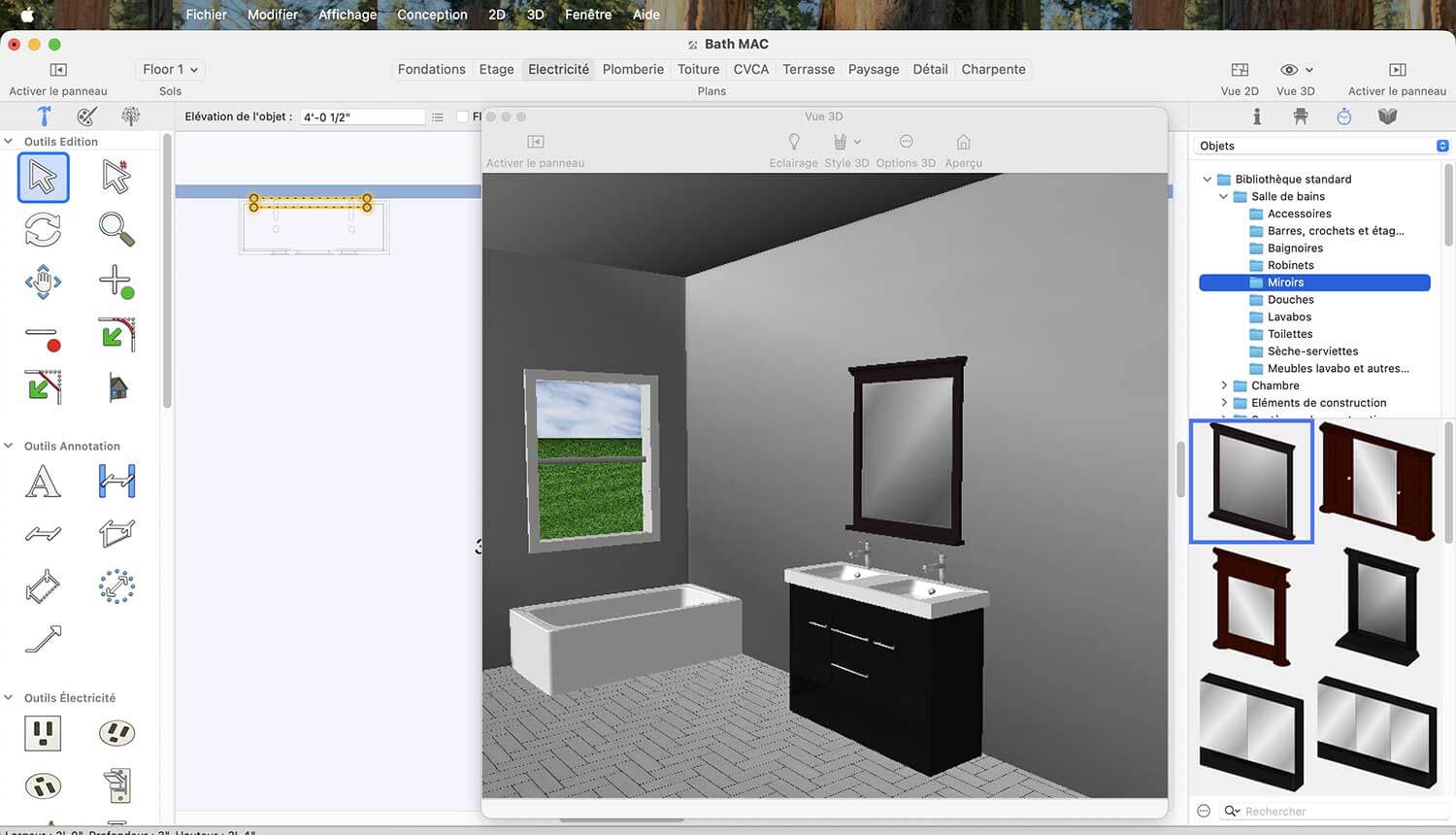This screenshot has height=835, width=1456.
Task: Toggle checkbox next to elevation field
Action: tap(462, 117)
